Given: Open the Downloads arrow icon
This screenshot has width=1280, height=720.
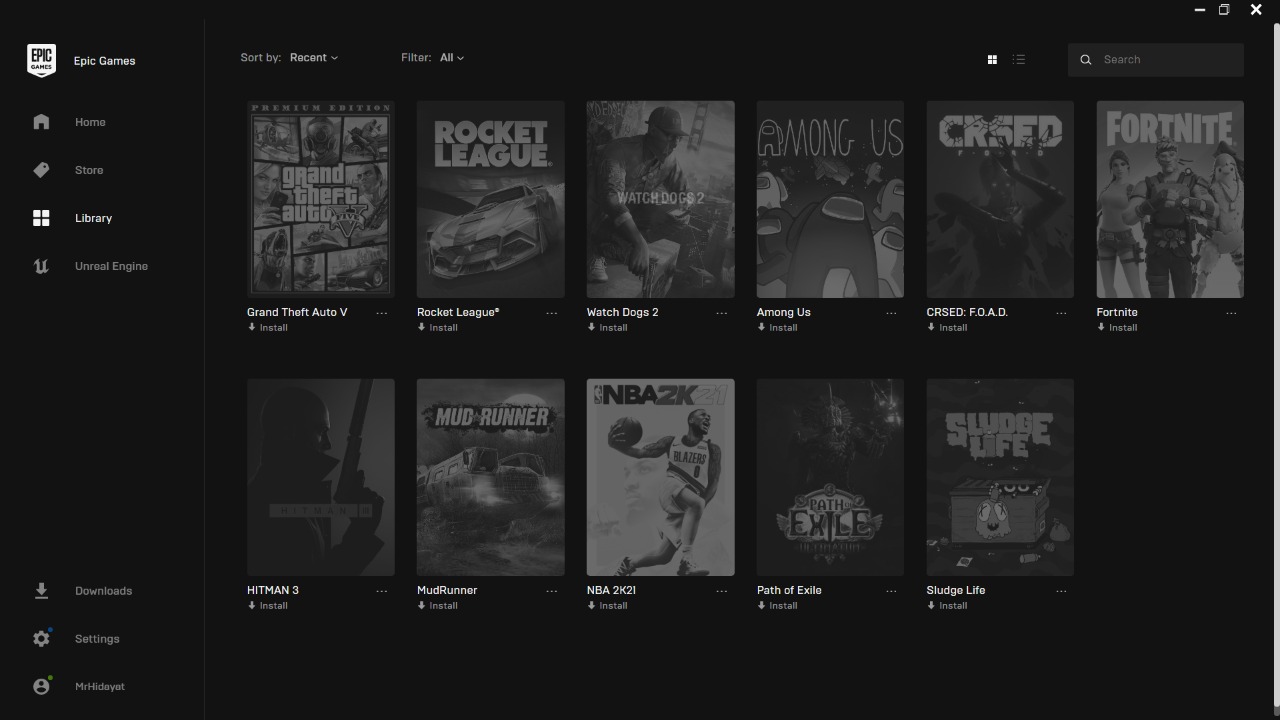Looking at the screenshot, I should coord(41,591).
